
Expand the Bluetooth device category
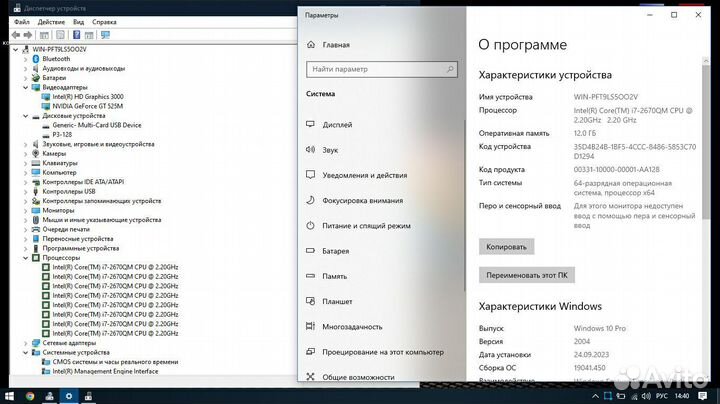pyautogui.click(x=27, y=58)
